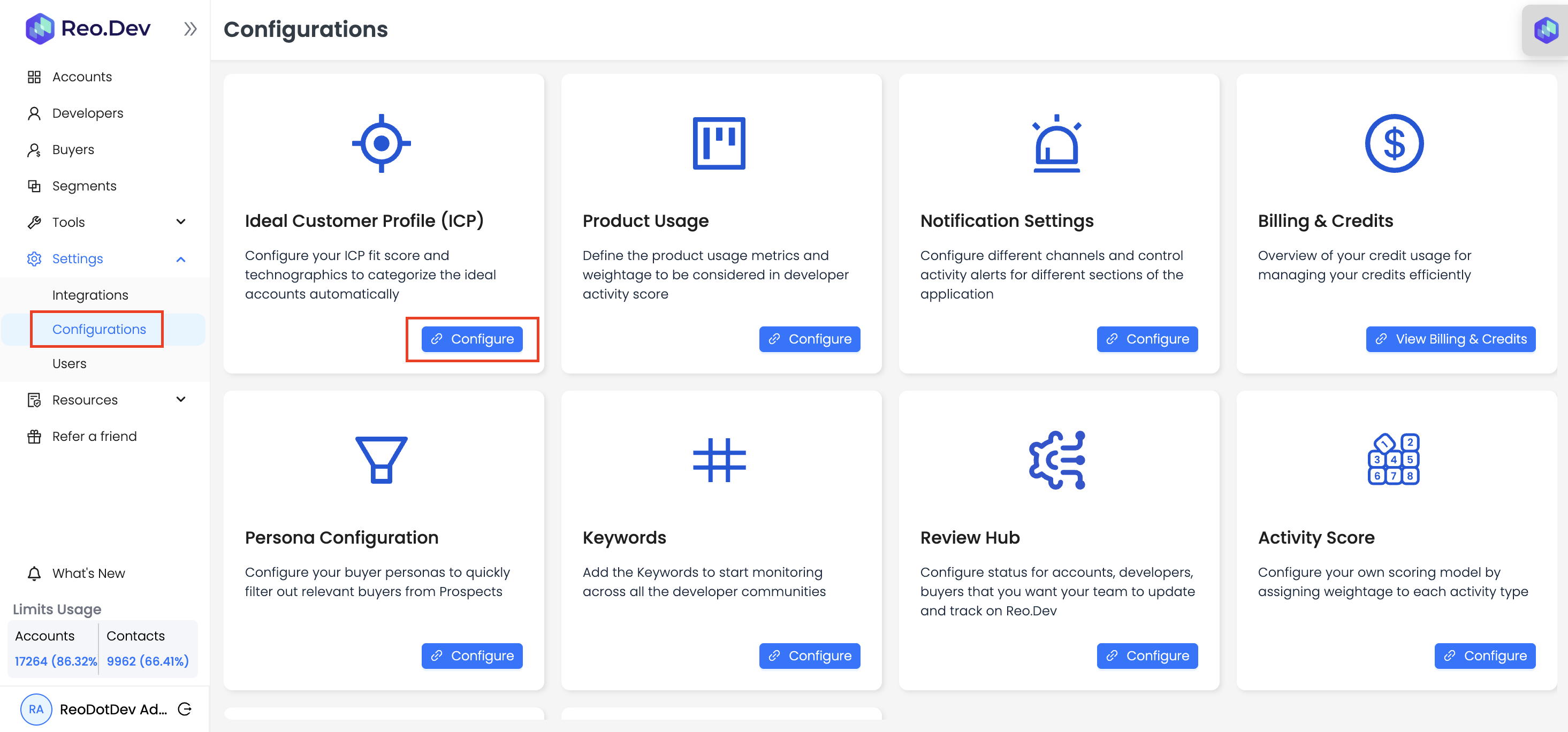
Task: Click the Reo.Dev widget icon at top right
Action: [x=1546, y=29]
